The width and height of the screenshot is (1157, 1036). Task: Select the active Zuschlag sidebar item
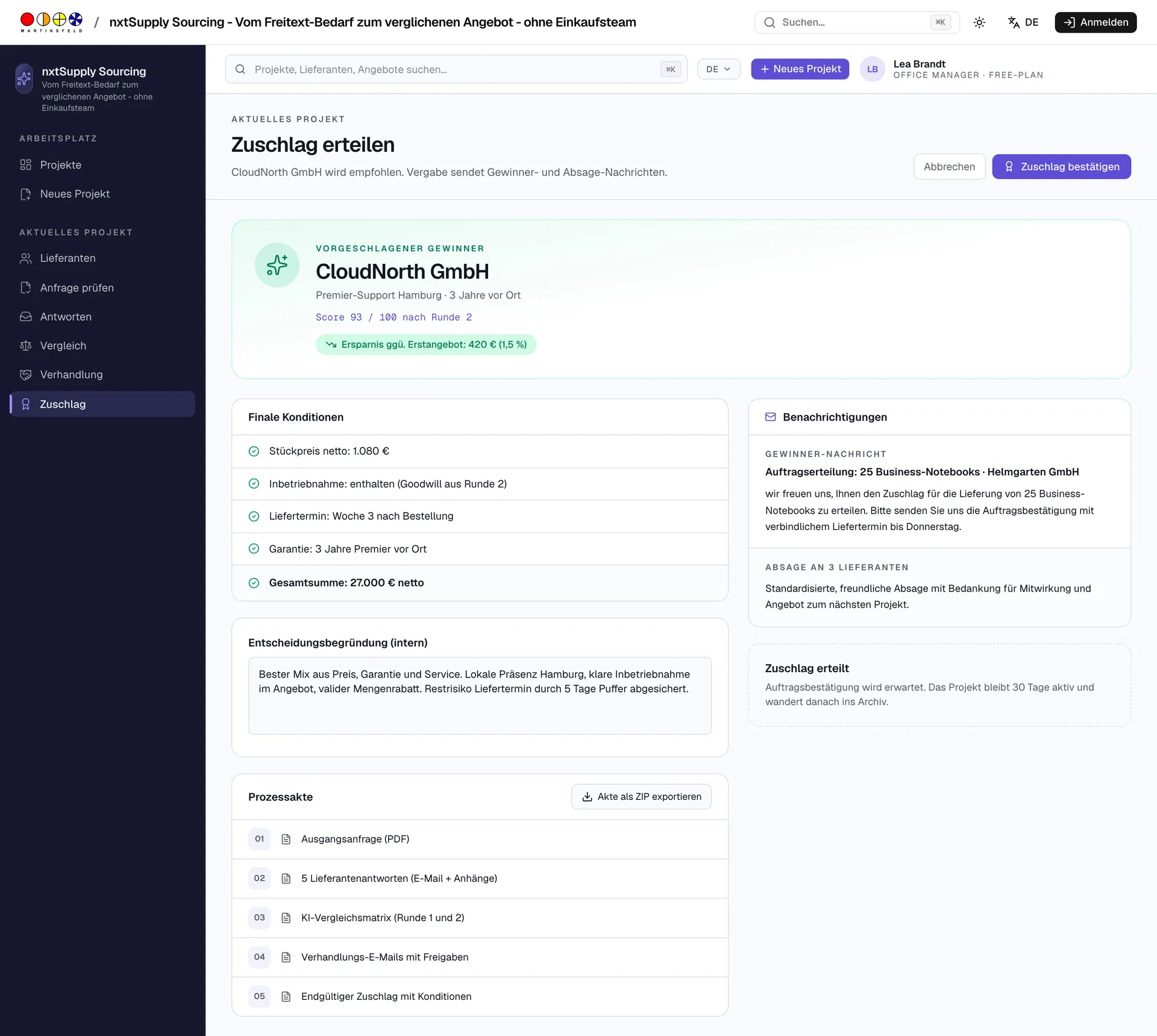(102, 404)
